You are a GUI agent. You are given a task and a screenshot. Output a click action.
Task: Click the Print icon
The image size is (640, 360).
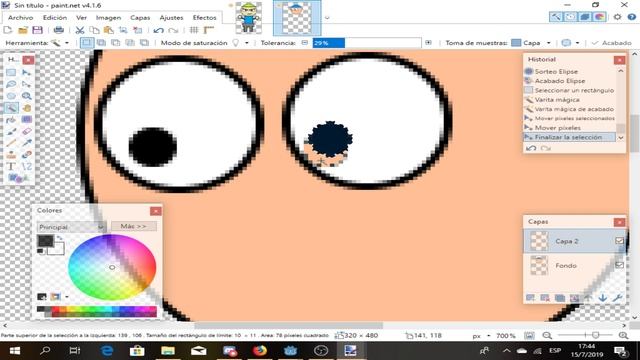[59, 30]
